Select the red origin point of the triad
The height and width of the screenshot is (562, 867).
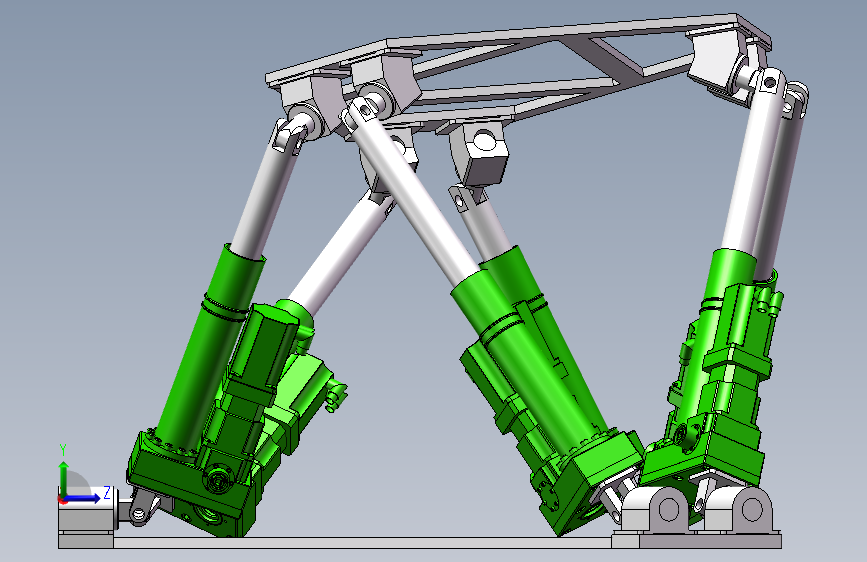[x=62, y=499]
